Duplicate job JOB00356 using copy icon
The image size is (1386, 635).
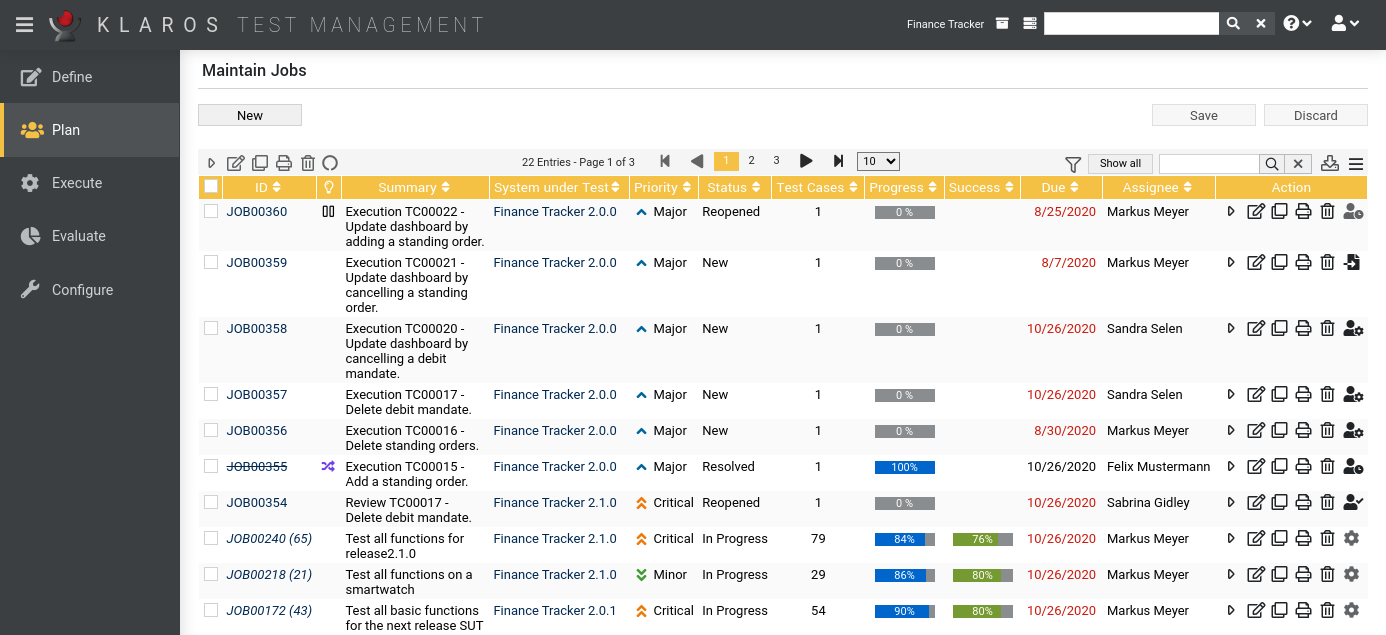coord(1279,431)
